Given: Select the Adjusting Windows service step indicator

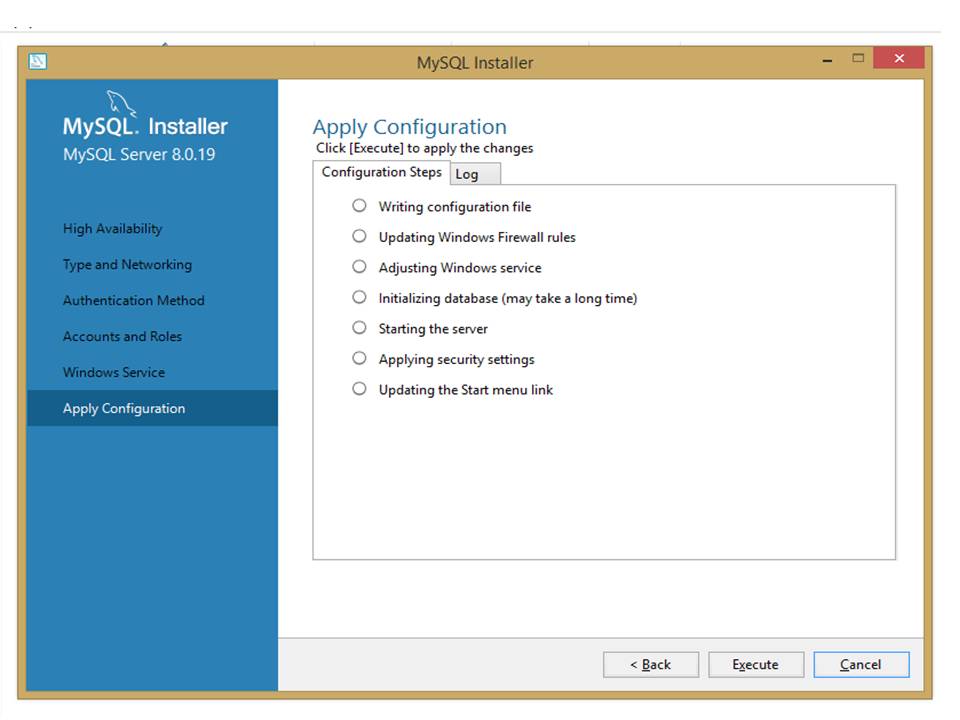Looking at the screenshot, I should coord(359,267).
